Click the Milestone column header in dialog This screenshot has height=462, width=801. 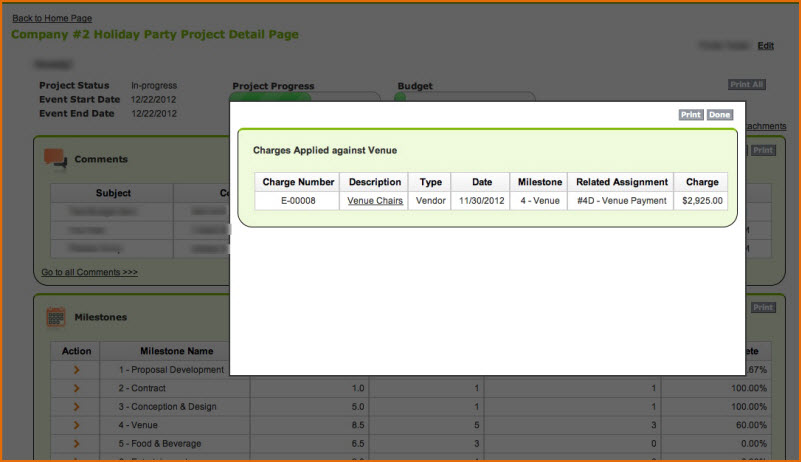click(539, 182)
